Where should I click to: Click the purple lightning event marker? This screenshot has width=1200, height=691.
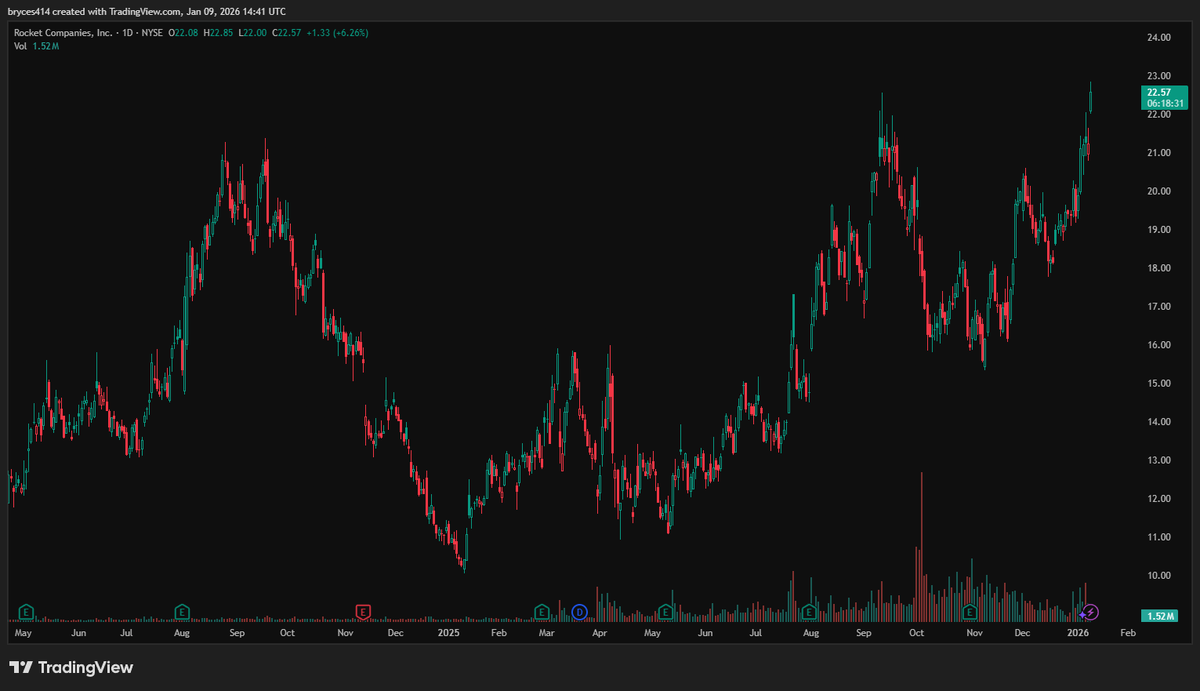point(1092,611)
